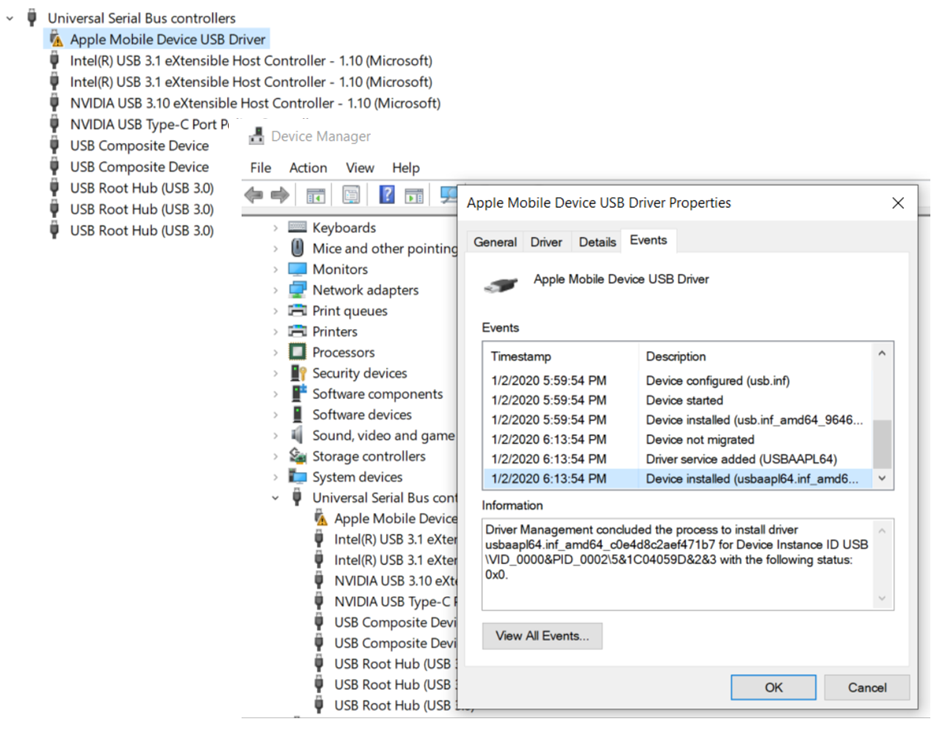Screen dimensions: 942x730
Task: Click the Security devices key icon
Action: (x=298, y=373)
